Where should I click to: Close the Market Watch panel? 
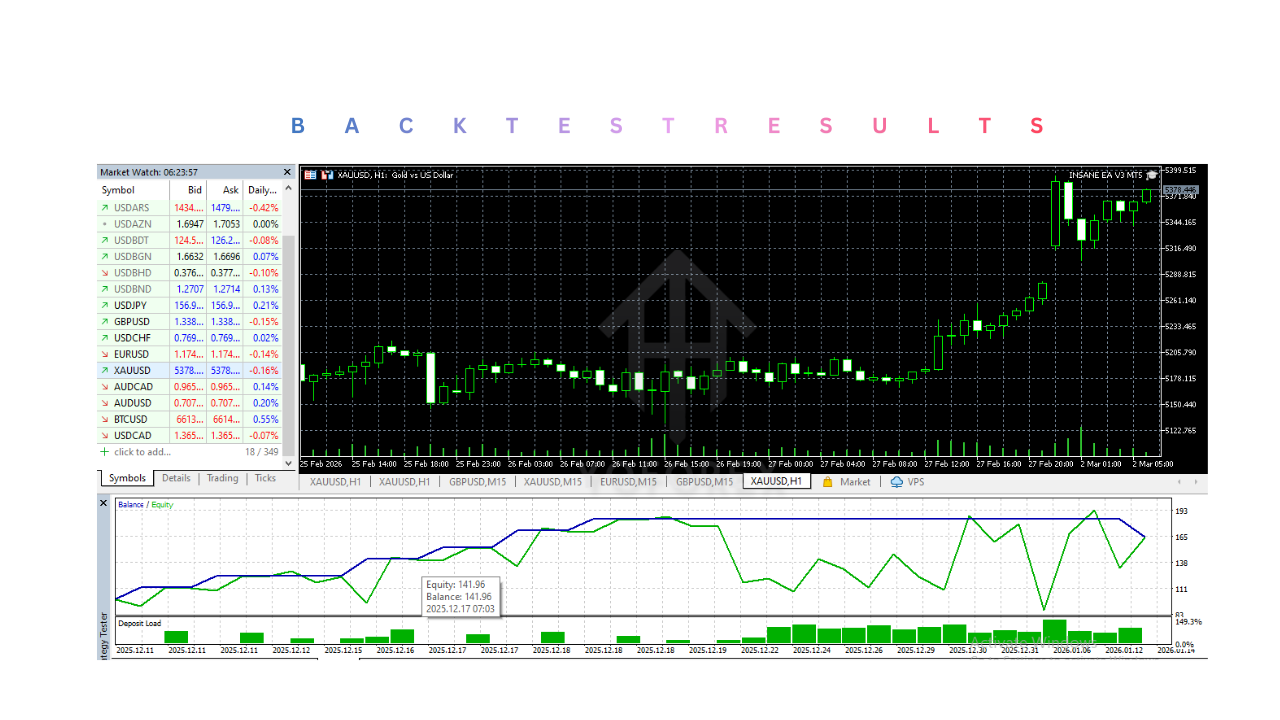pyautogui.click(x=288, y=172)
